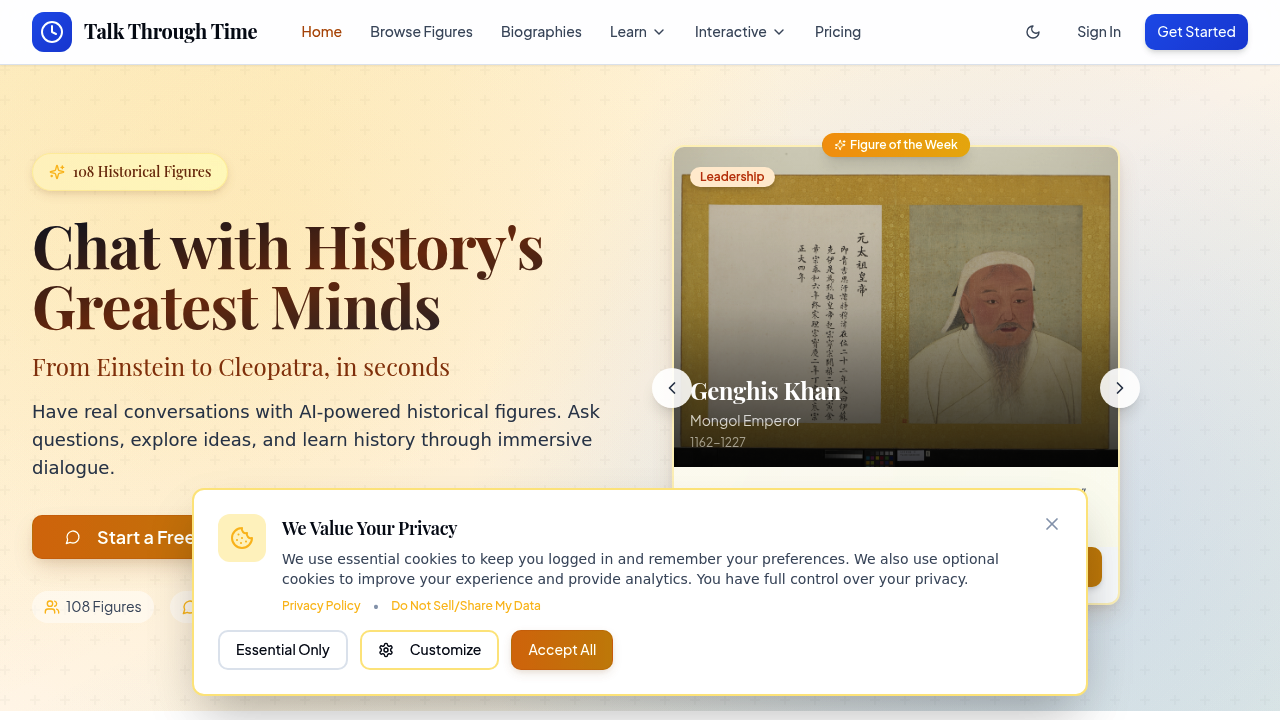The width and height of the screenshot is (1280, 720).
Task: Click the Talk Through Time clock logo
Action: (x=51, y=31)
